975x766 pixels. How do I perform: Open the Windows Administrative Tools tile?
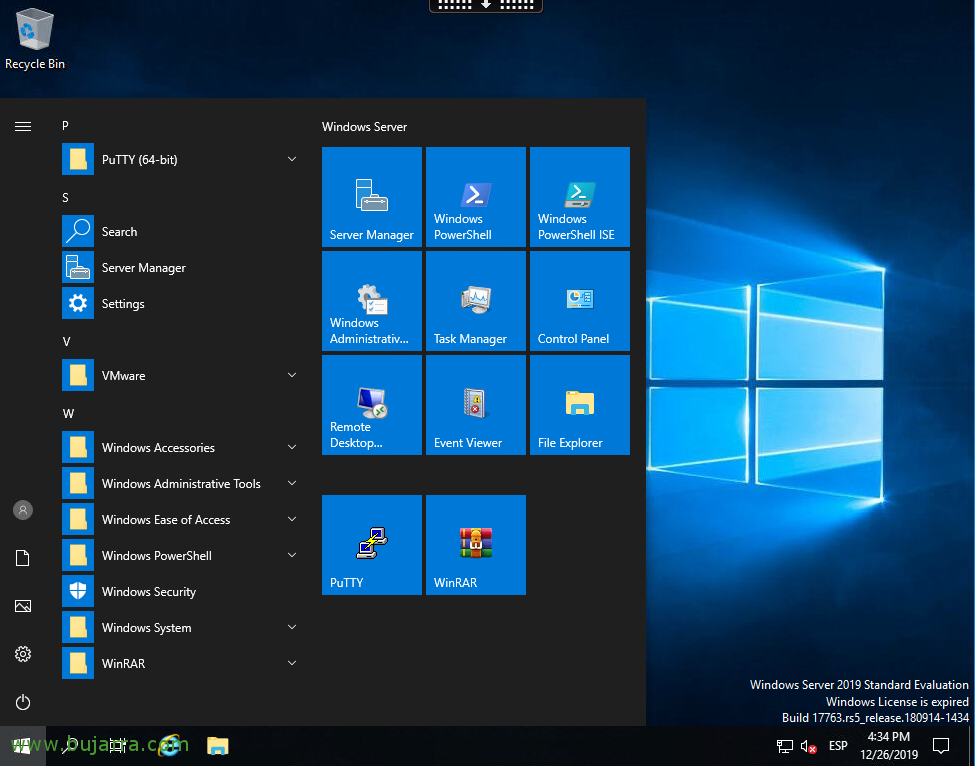(x=372, y=301)
